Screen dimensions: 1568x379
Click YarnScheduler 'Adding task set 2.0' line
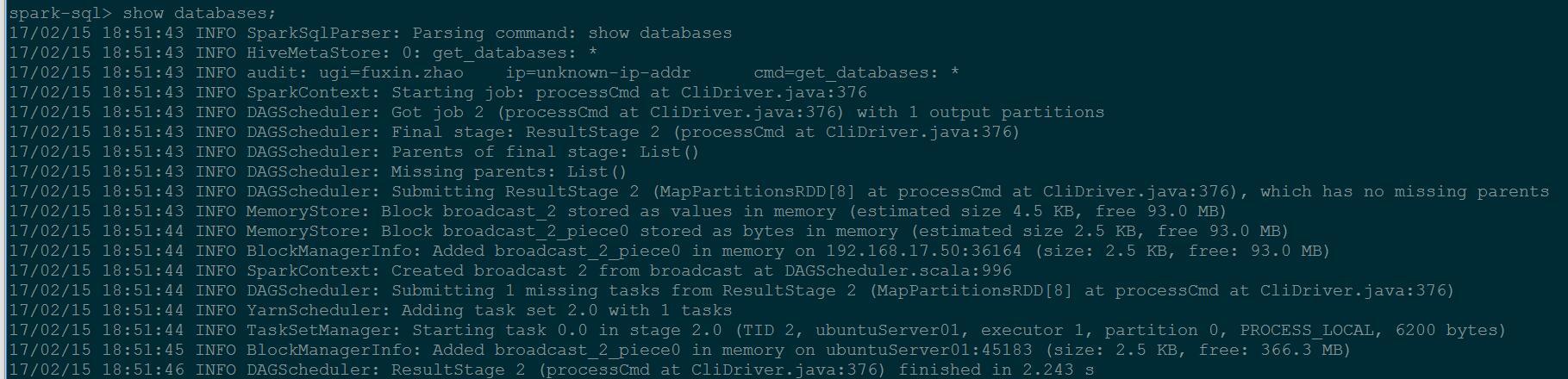370,310
